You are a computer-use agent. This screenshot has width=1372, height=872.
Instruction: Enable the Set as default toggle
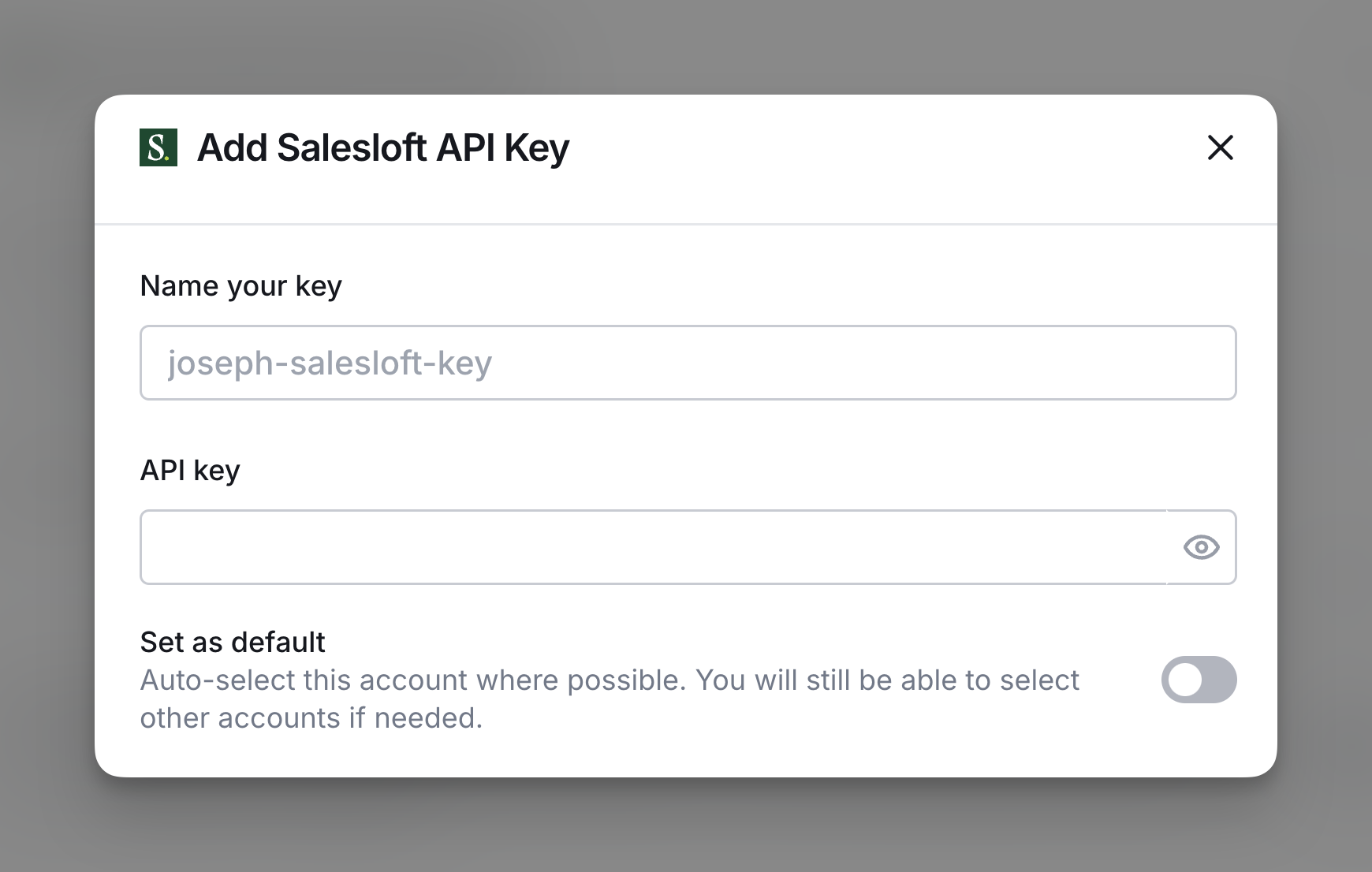(x=1199, y=680)
